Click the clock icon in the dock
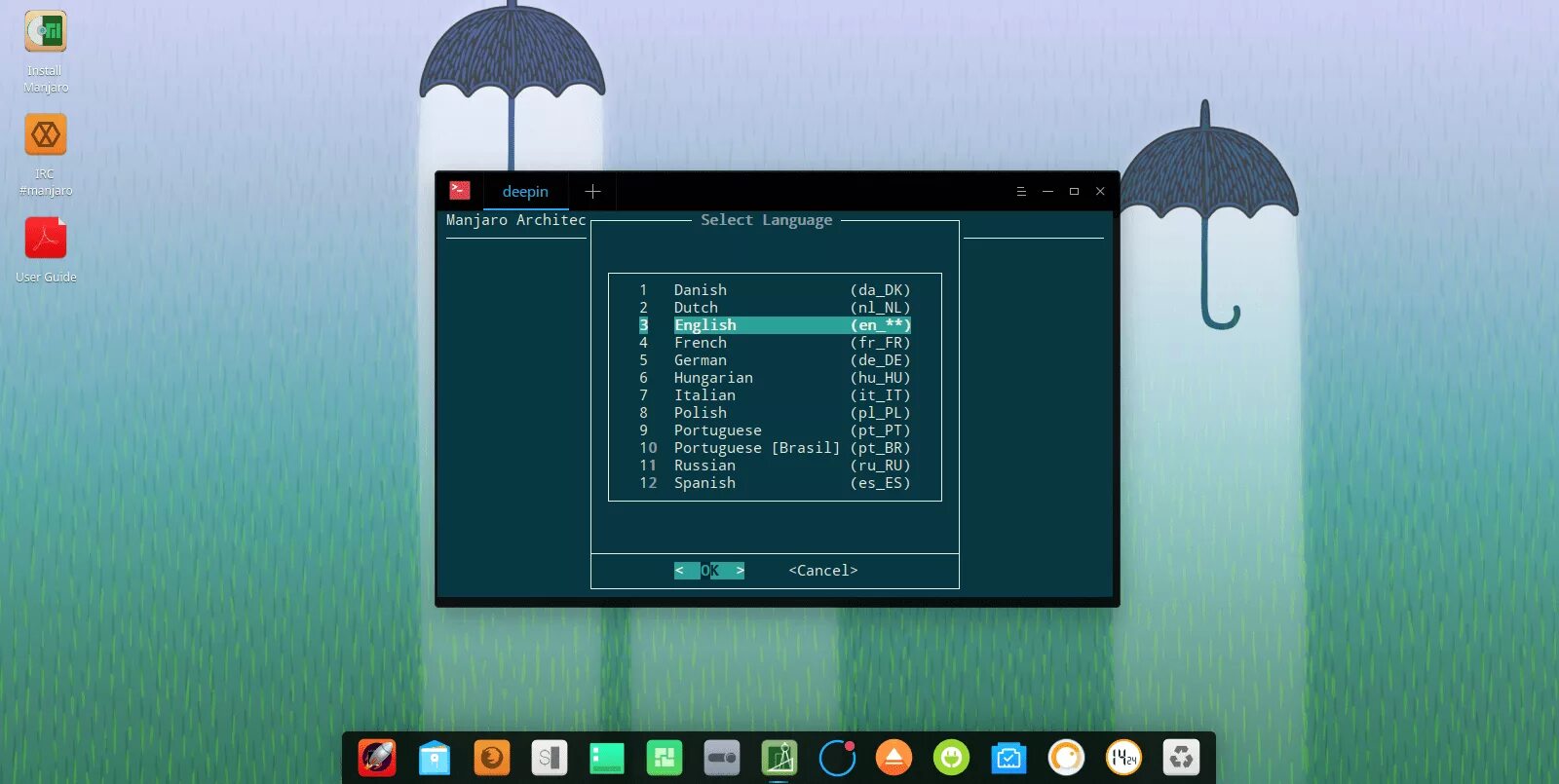The image size is (1559, 784). tap(1123, 758)
